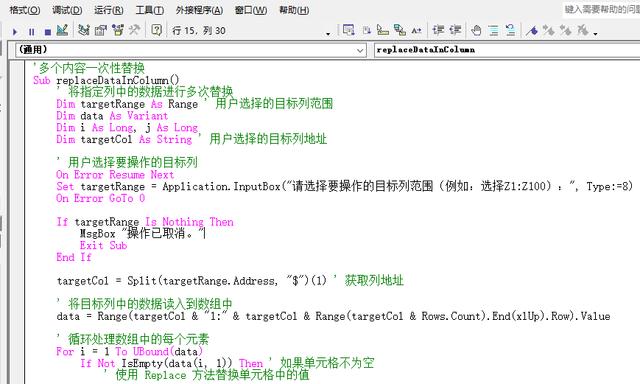
Task: Place cursor on the Exit Sub line
Action: pyautogui.click(x=103, y=246)
